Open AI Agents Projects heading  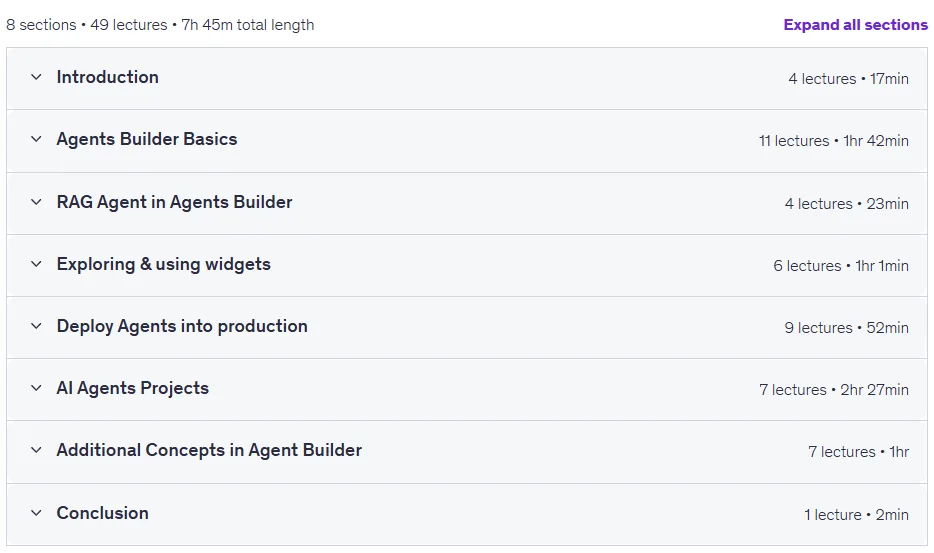pyautogui.click(x=133, y=388)
